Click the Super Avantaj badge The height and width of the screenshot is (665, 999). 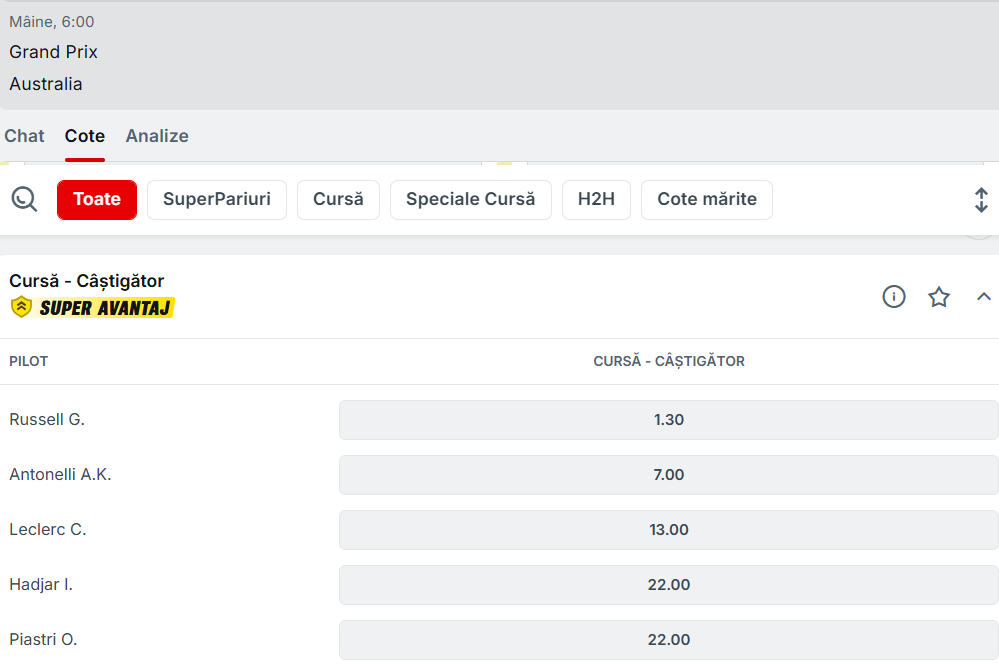pos(93,308)
